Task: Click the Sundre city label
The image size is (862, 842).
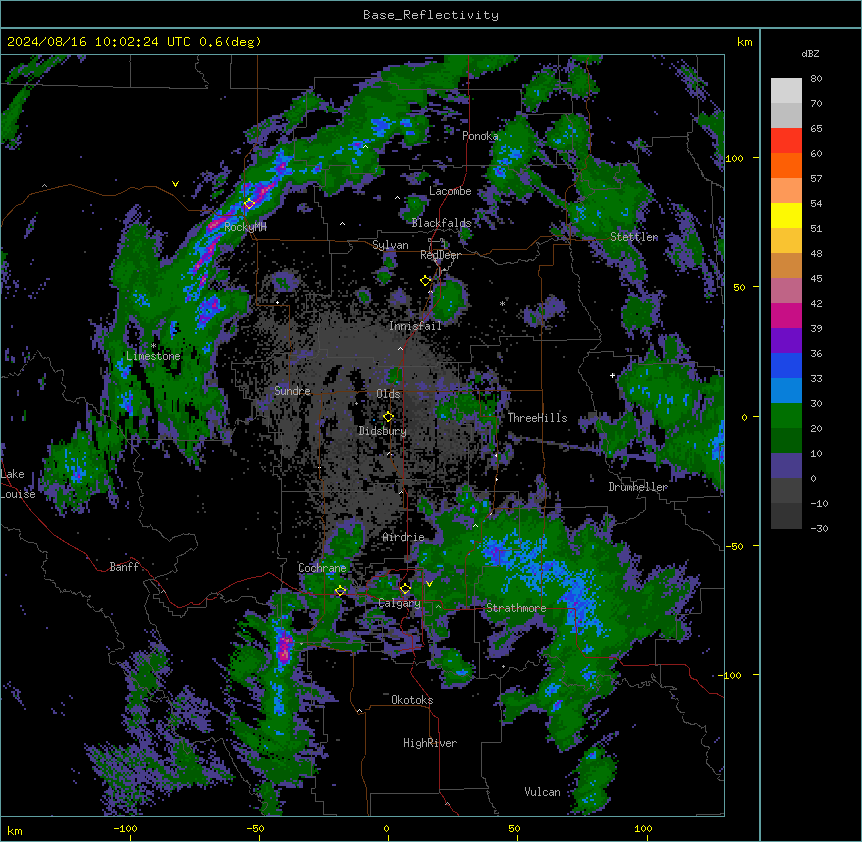Action: 292,391
